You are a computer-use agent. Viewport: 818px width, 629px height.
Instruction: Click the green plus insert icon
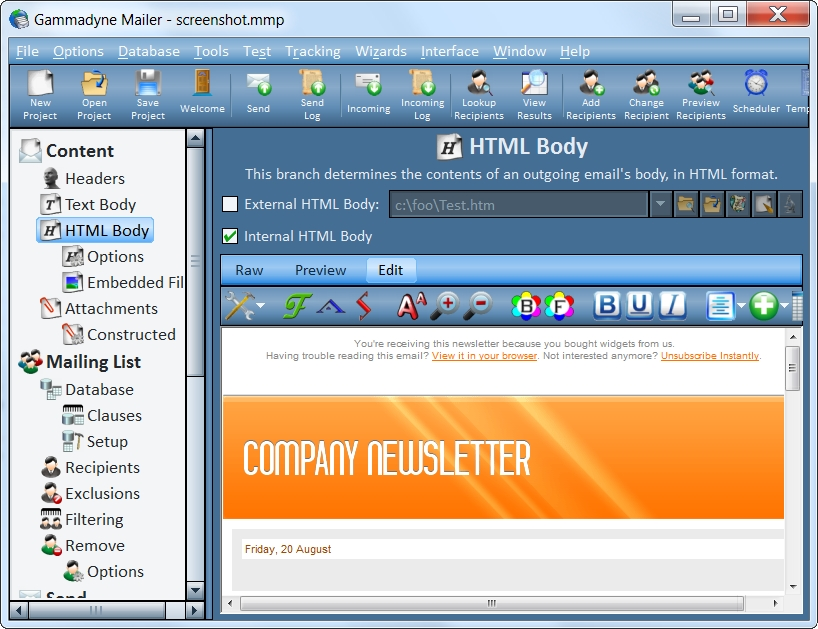click(764, 306)
